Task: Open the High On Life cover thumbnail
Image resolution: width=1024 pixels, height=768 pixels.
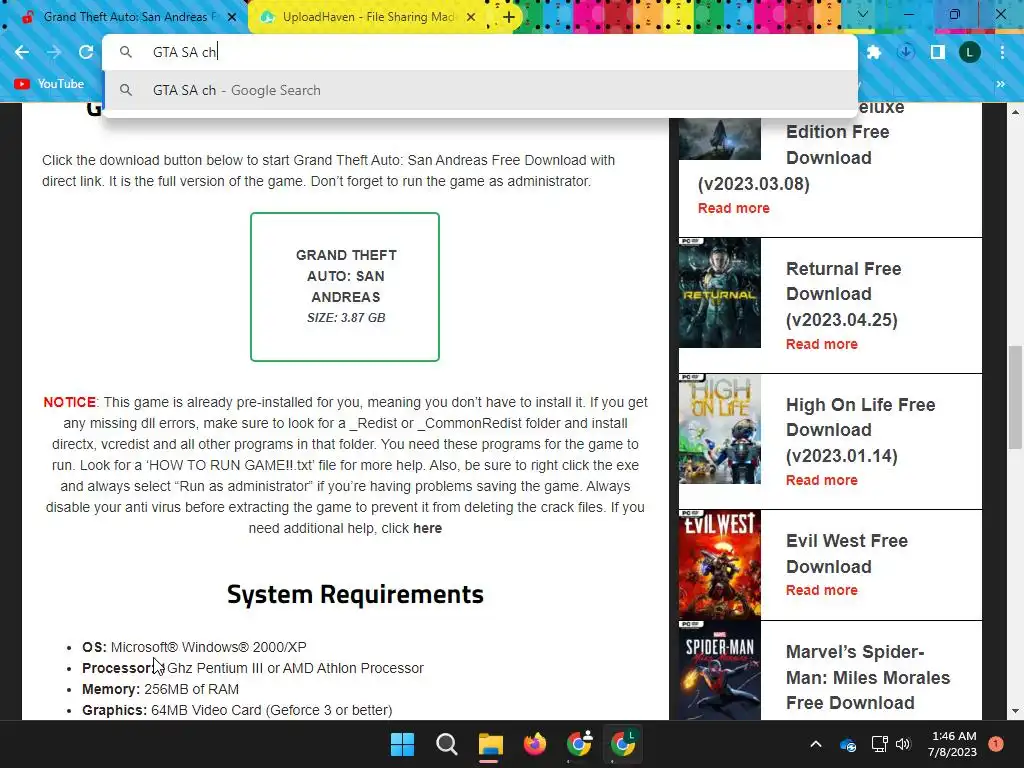Action: [x=720, y=428]
